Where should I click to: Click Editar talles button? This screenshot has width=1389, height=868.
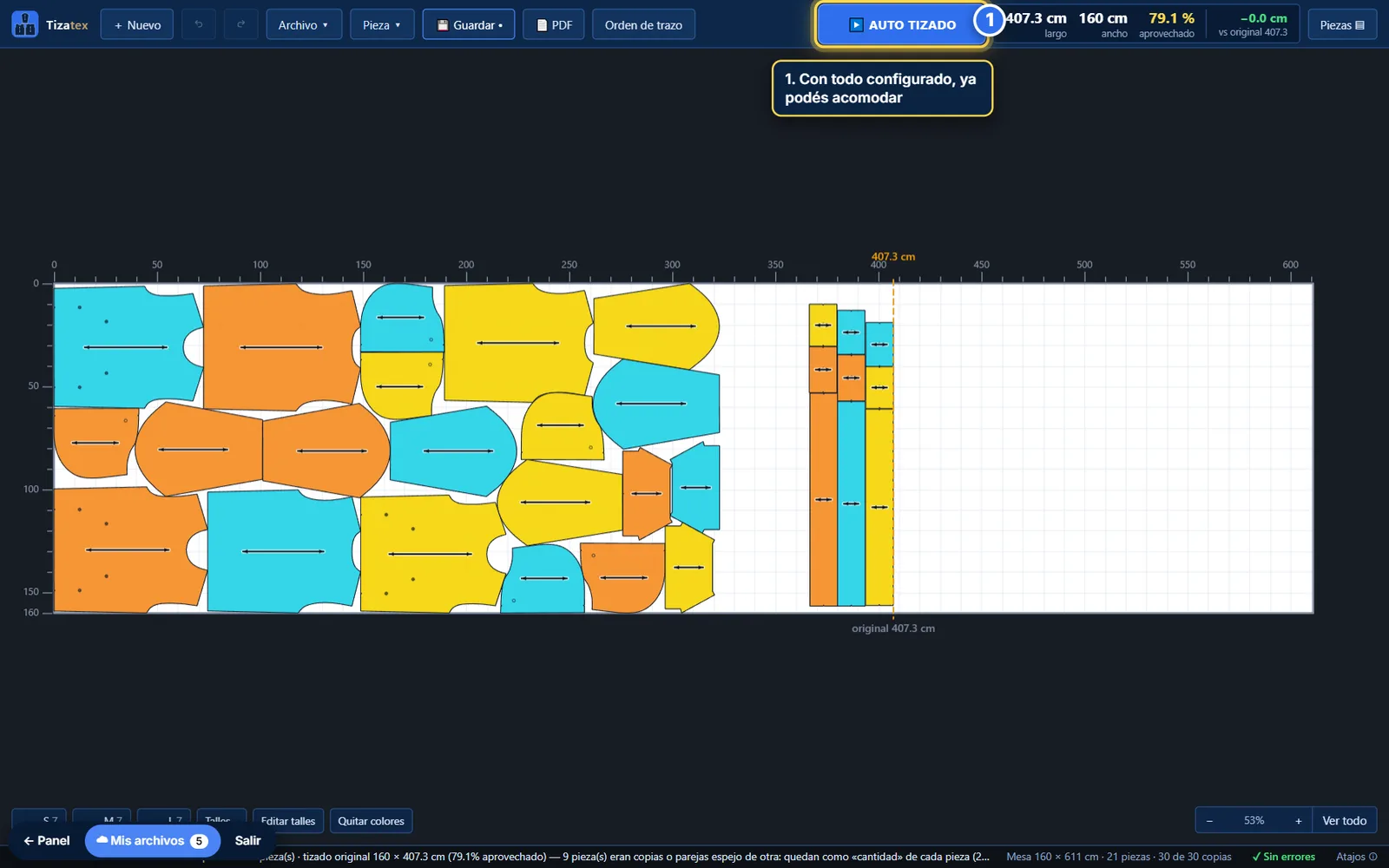click(288, 821)
